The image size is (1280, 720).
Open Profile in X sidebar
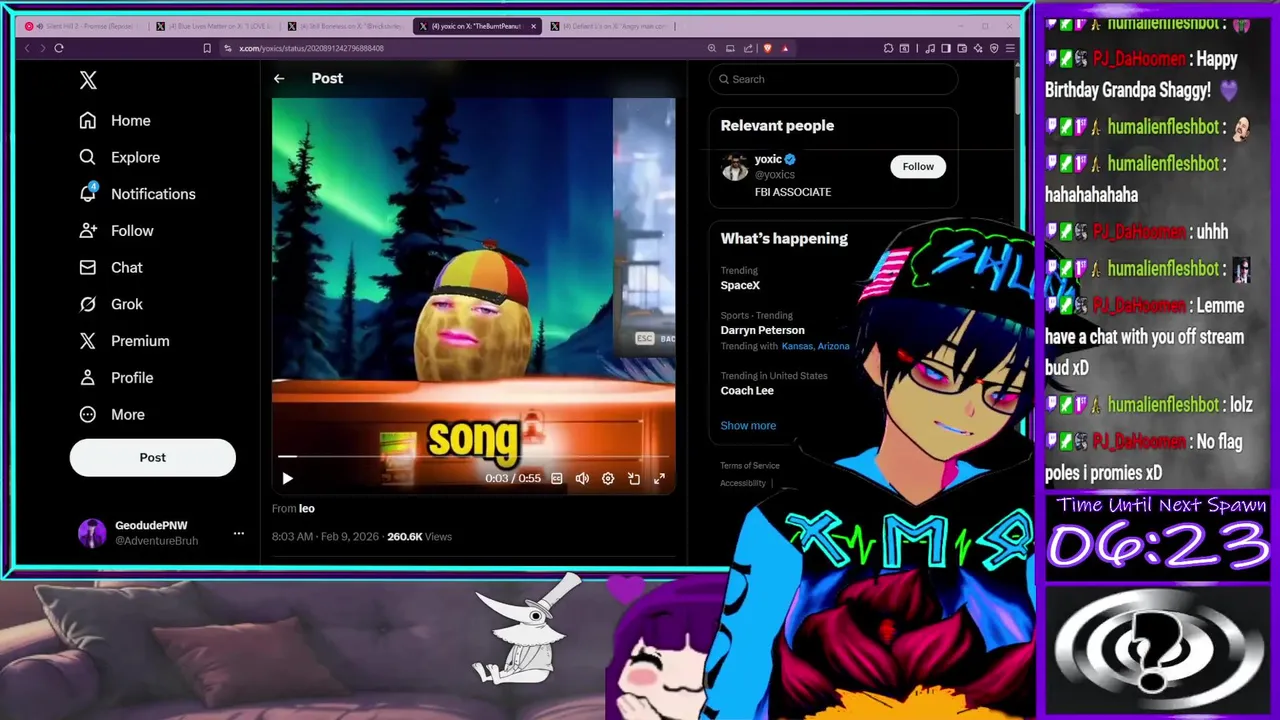click(117, 378)
